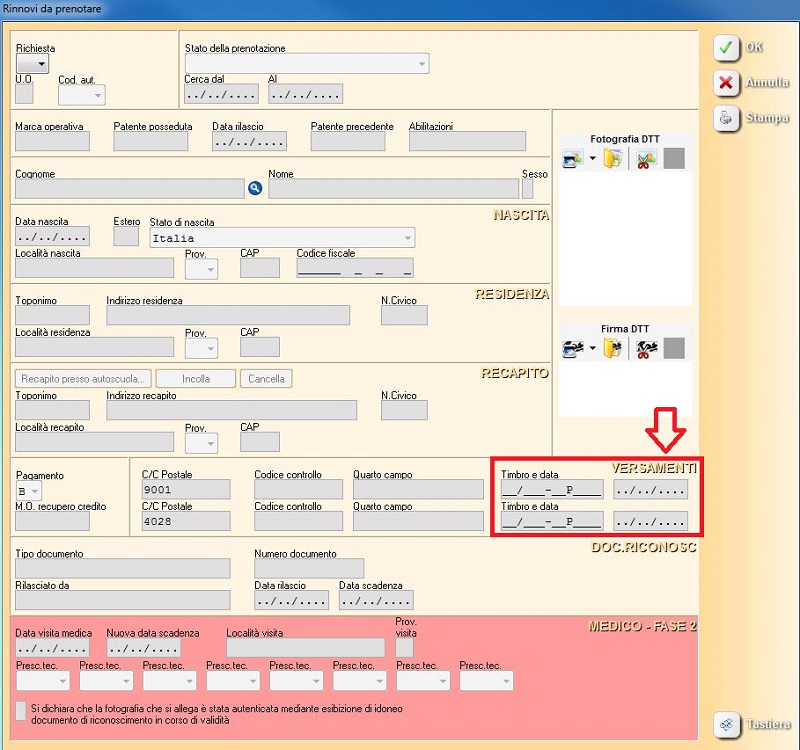Click the Recapito presso autoscuola button
This screenshot has height=750, width=800.
(83, 379)
